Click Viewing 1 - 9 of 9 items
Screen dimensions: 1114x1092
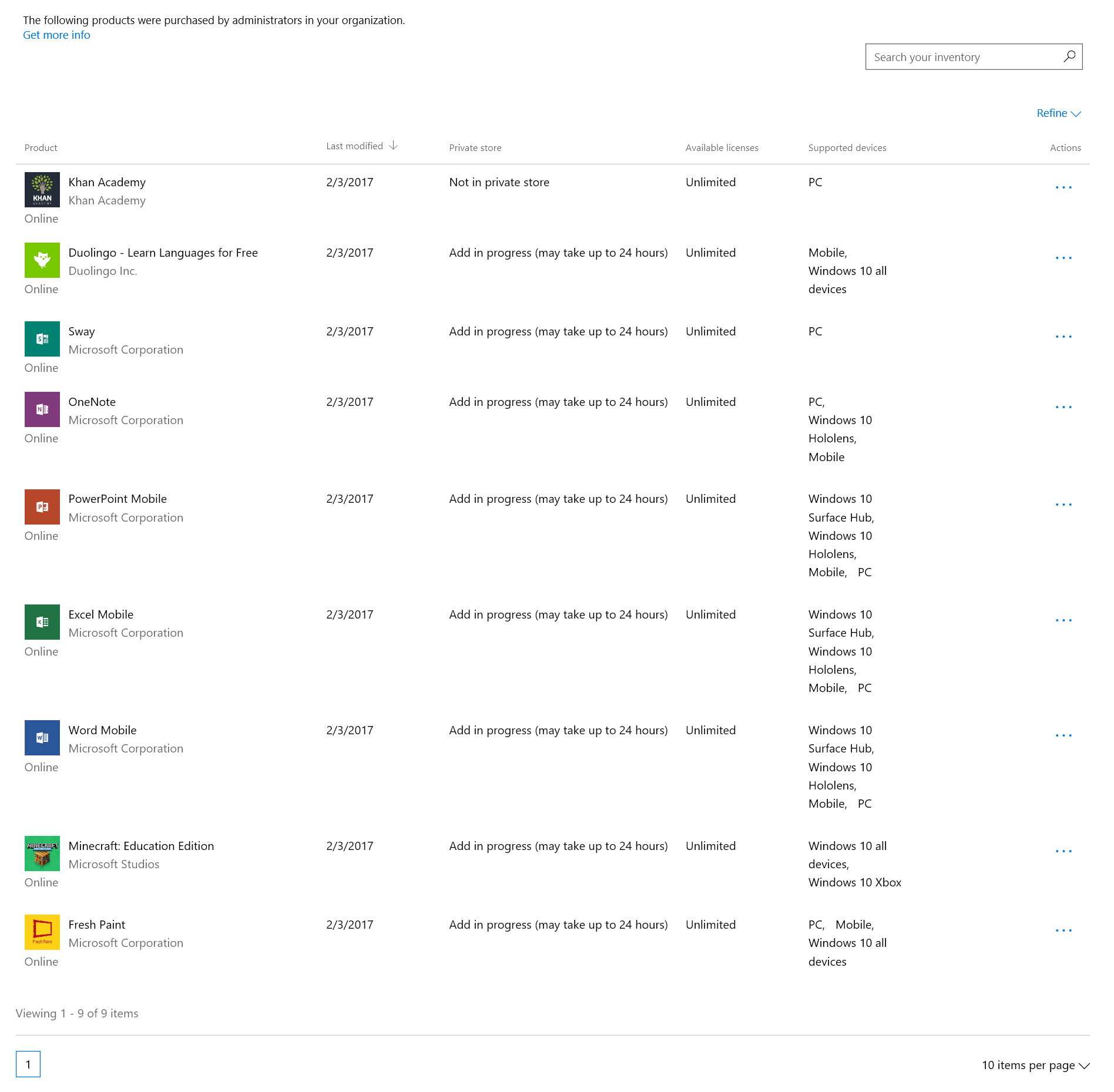(77, 1013)
